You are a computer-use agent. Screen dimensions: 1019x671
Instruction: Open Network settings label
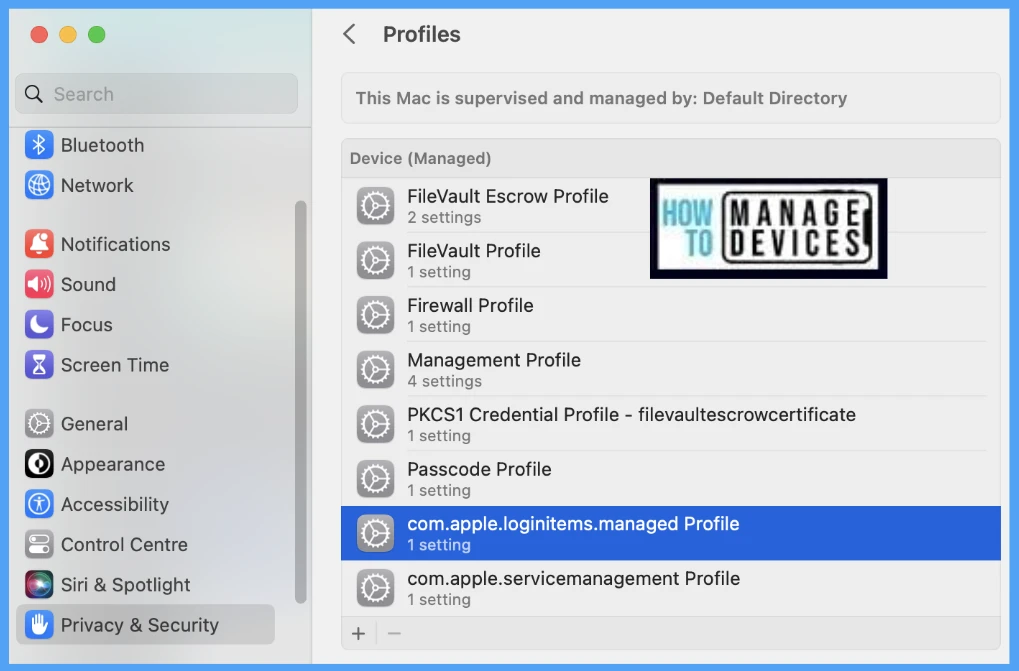click(x=97, y=185)
